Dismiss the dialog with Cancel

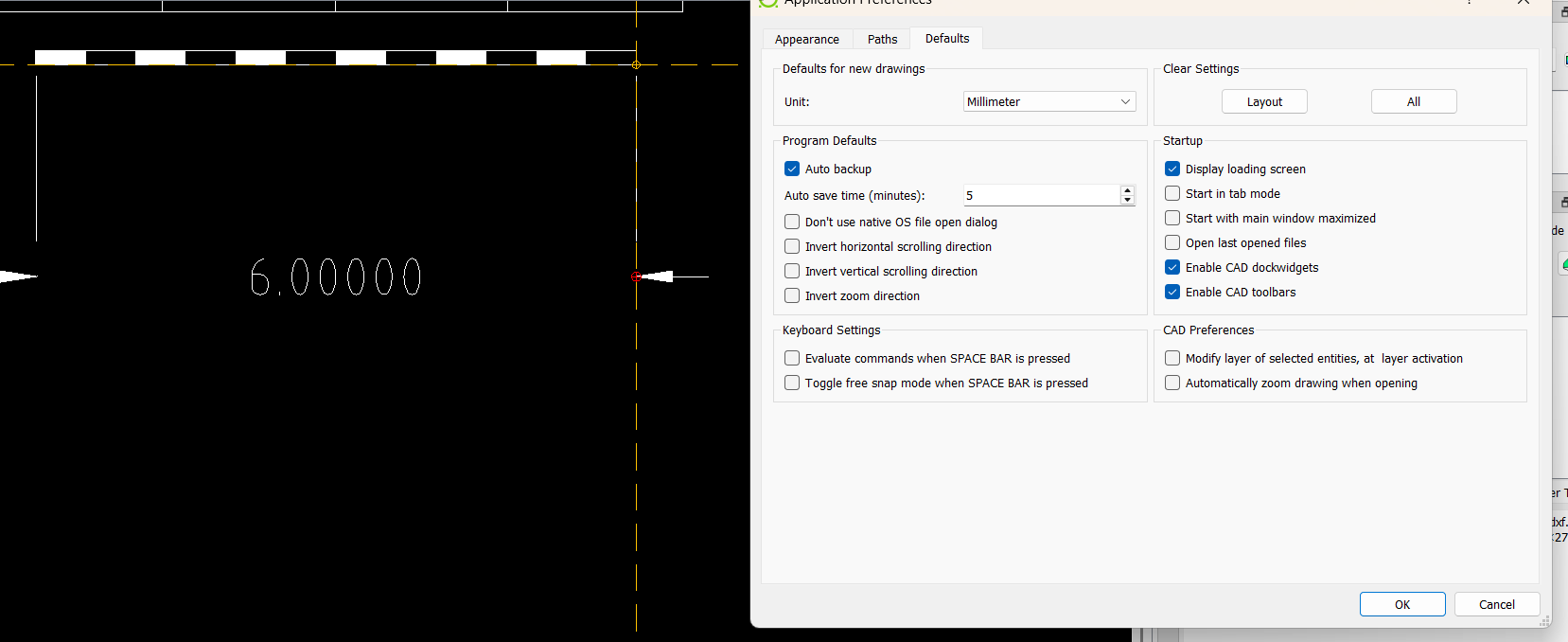coord(1496,604)
